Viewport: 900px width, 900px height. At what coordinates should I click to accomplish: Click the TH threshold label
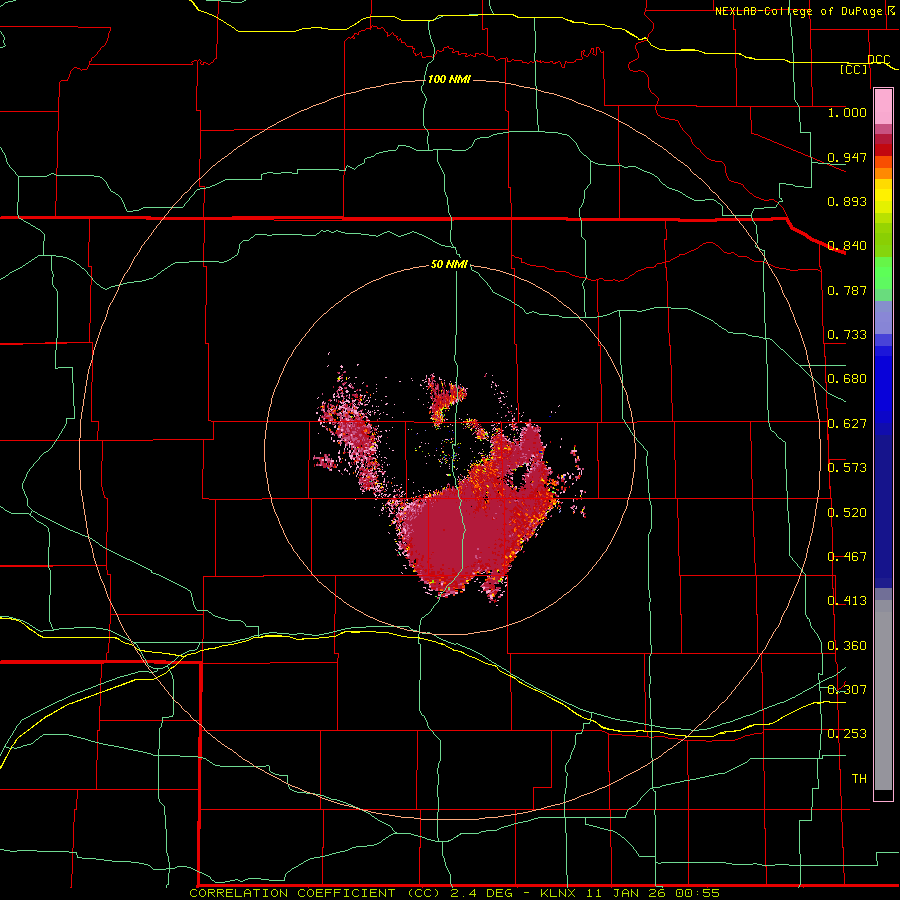[859, 779]
